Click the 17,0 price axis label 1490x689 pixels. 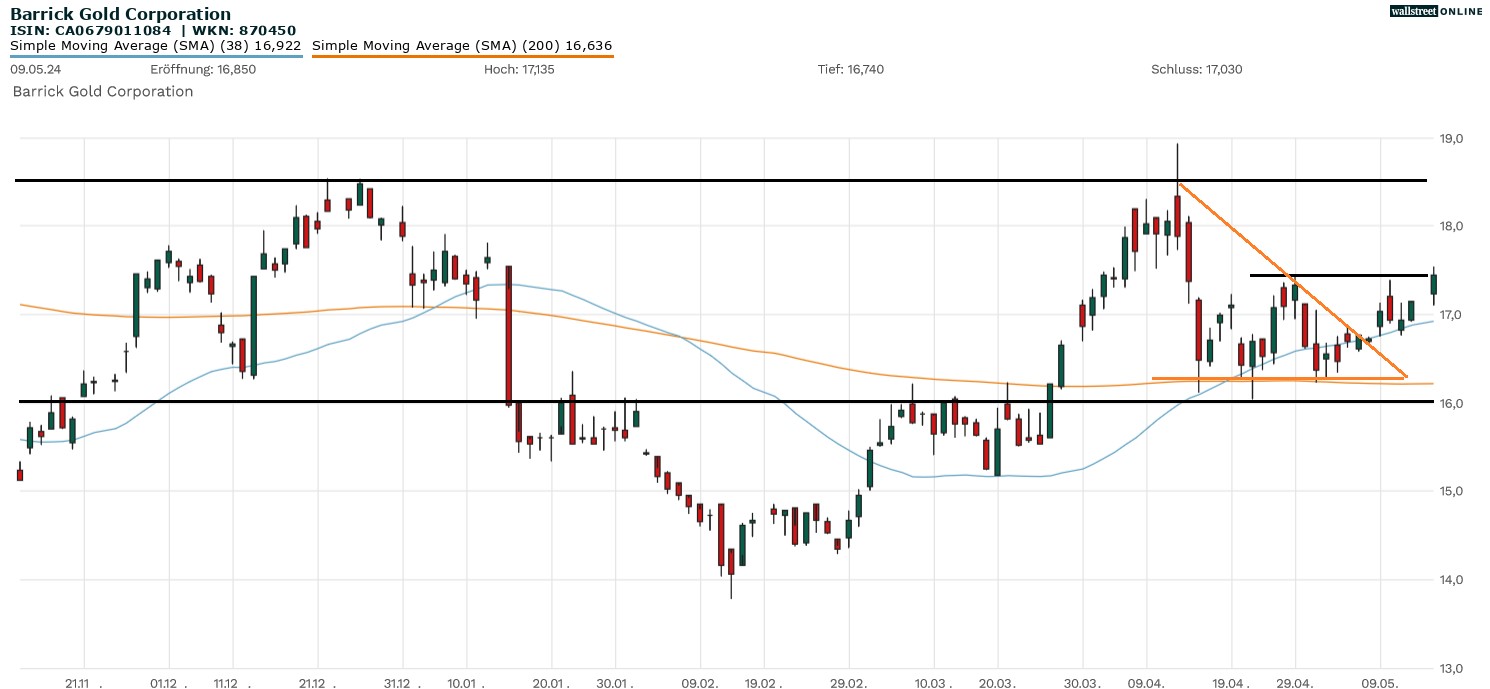click(1449, 315)
